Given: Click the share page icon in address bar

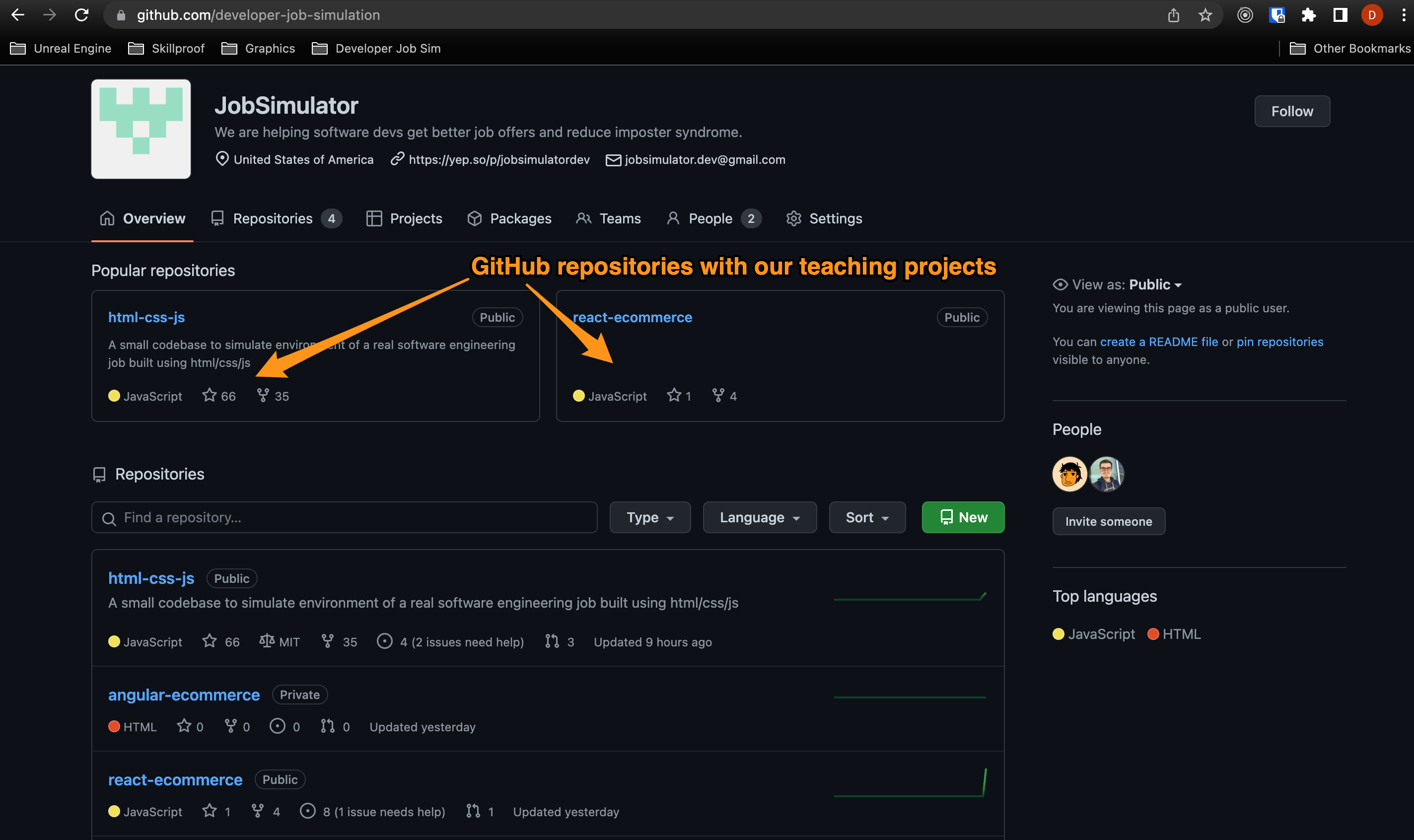Looking at the screenshot, I should point(1173,15).
